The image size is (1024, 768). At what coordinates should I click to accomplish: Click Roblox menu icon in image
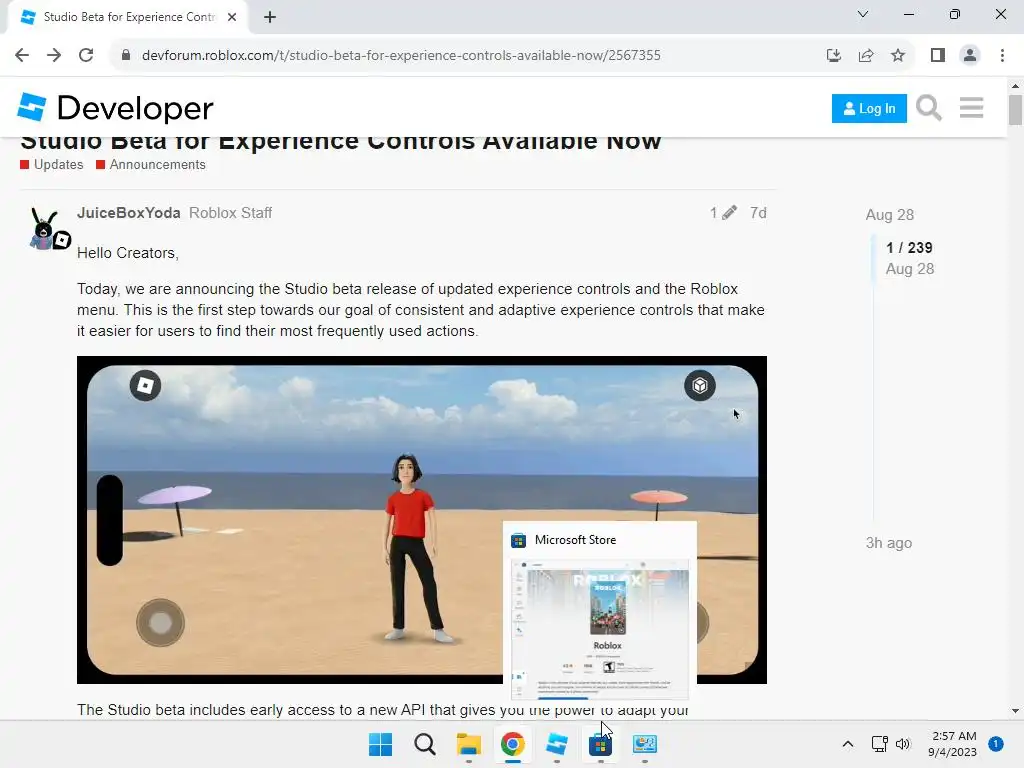(145, 385)
